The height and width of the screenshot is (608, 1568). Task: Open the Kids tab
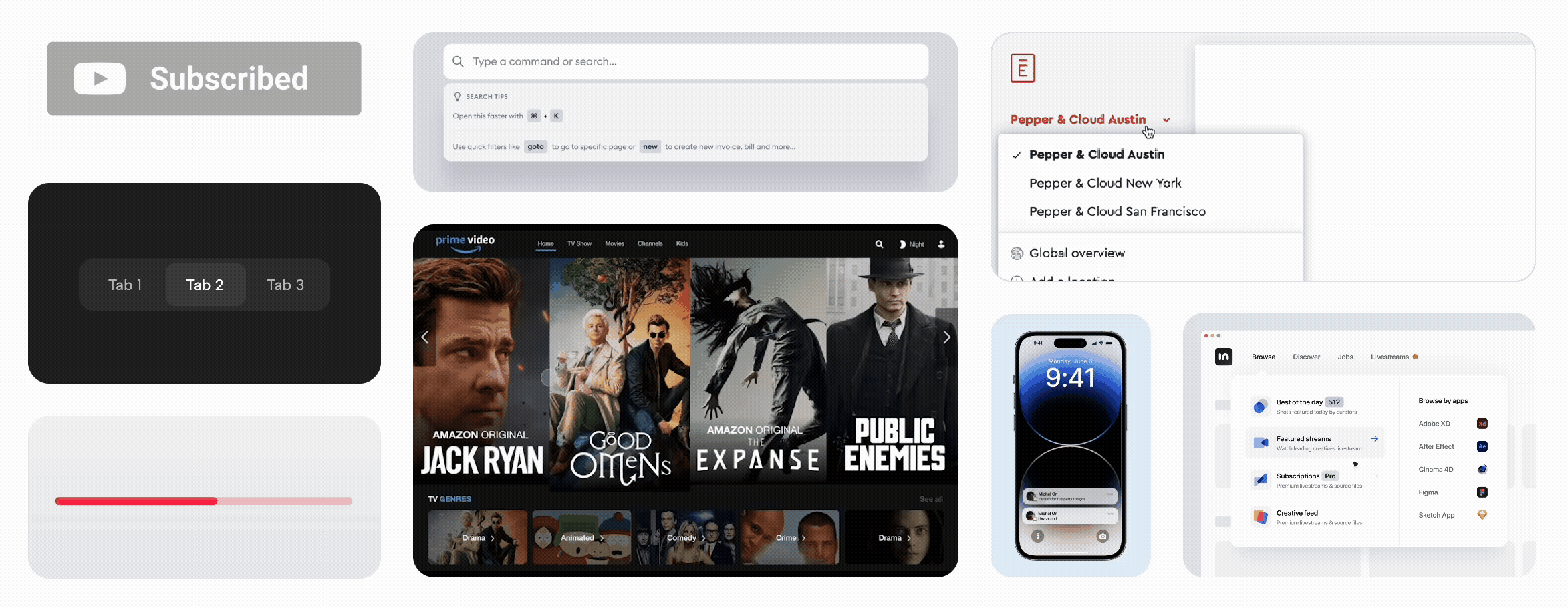point(682,244)
